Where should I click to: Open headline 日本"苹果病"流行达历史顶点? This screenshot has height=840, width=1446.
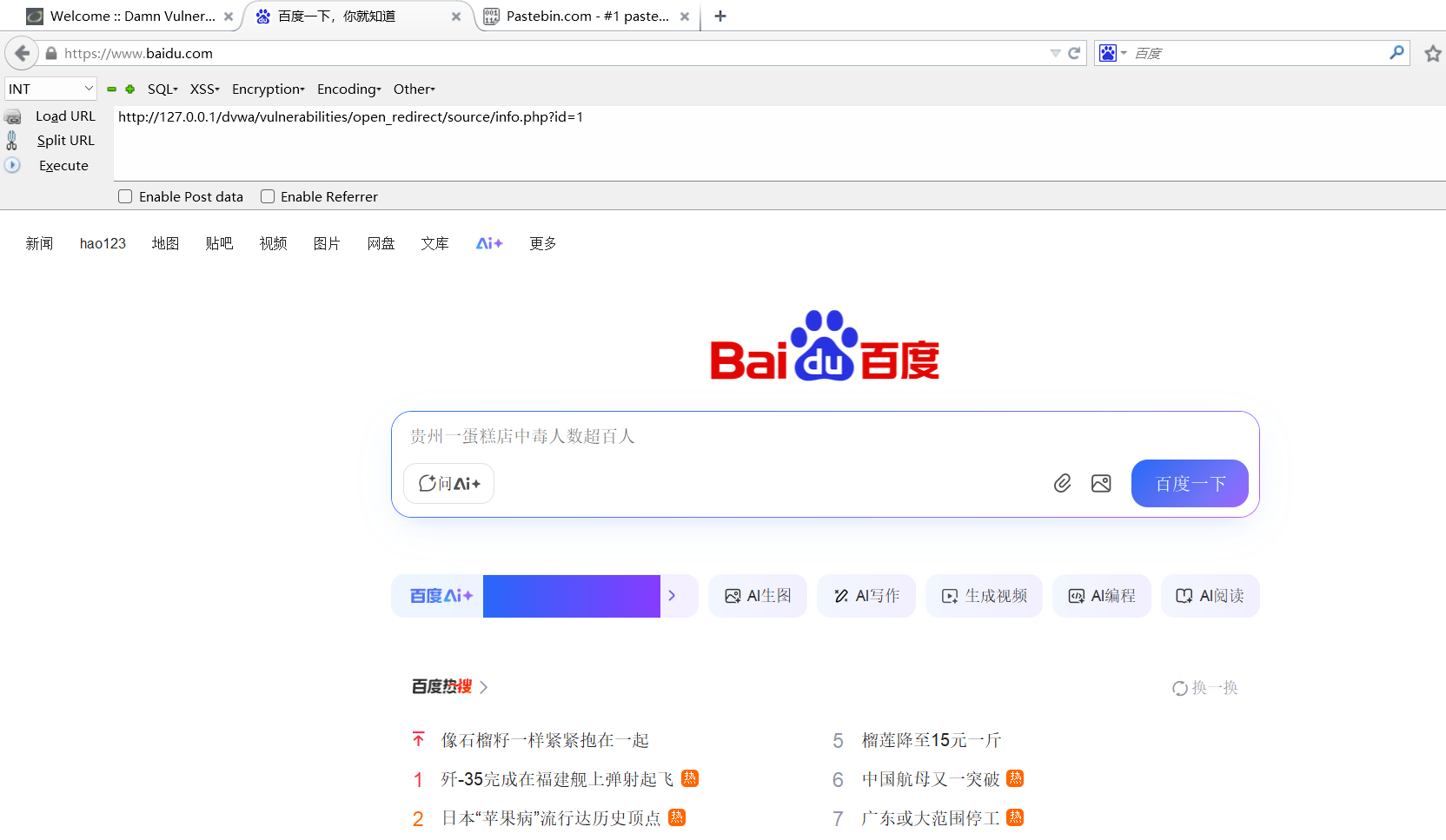tap(551, 817)
